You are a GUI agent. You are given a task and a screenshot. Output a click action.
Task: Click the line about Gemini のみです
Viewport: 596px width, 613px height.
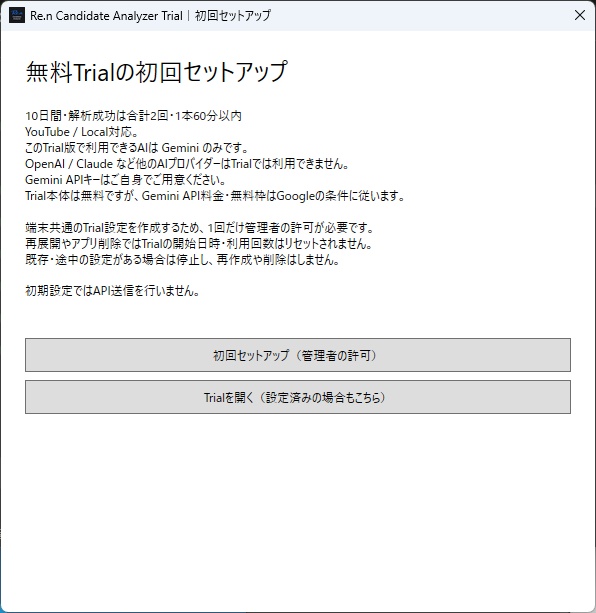pyautogui.click(x=137, y=148)
